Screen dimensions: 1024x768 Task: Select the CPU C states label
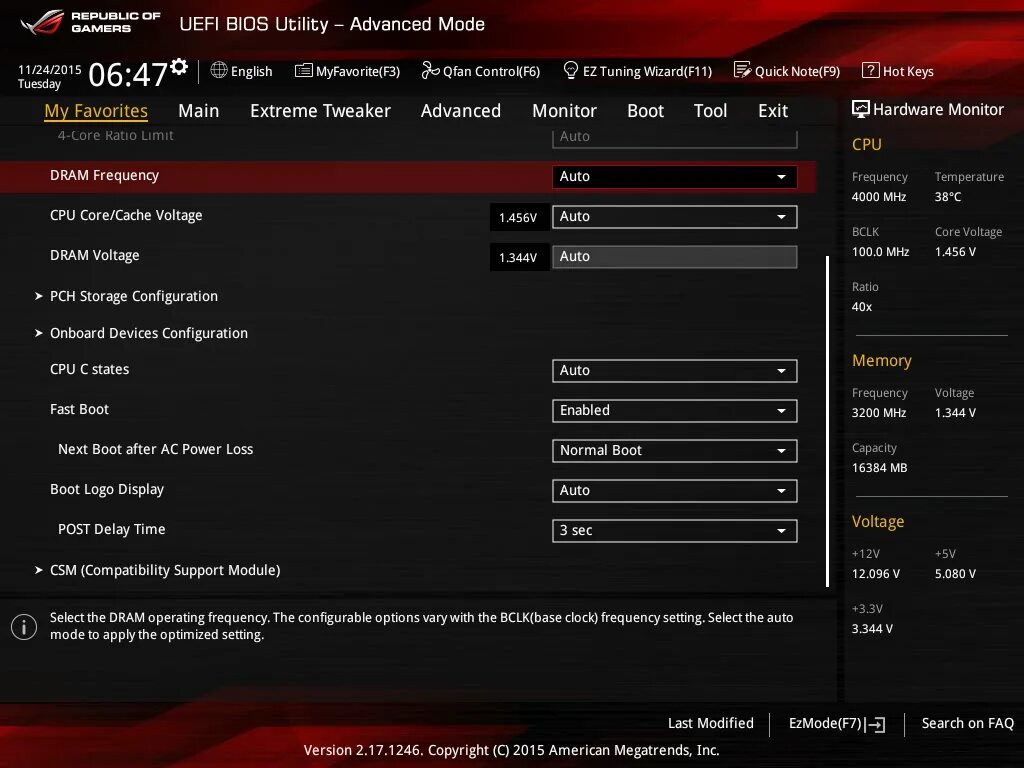coord(89,370)
